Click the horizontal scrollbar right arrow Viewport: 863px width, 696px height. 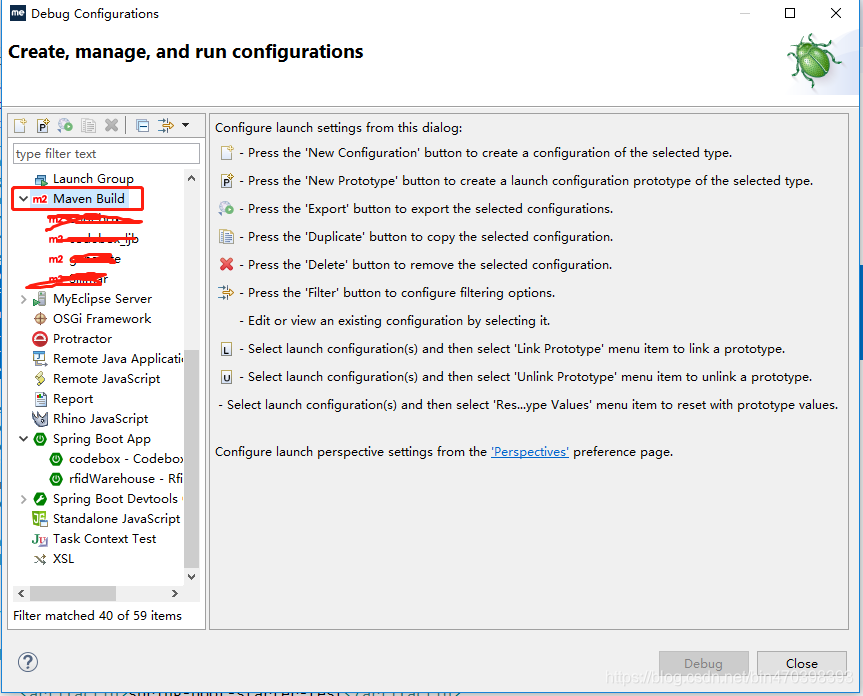pyautogui.click(x=174, y=593)
